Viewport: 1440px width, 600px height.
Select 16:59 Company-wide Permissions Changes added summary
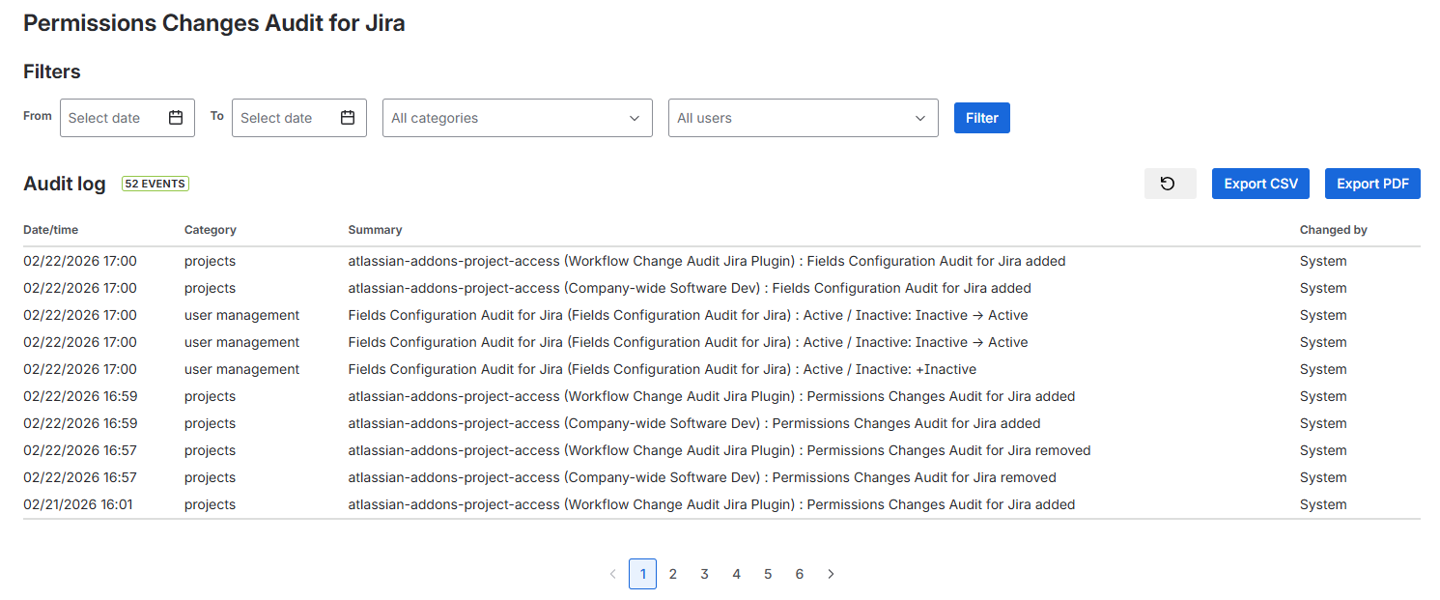[694, 423]
